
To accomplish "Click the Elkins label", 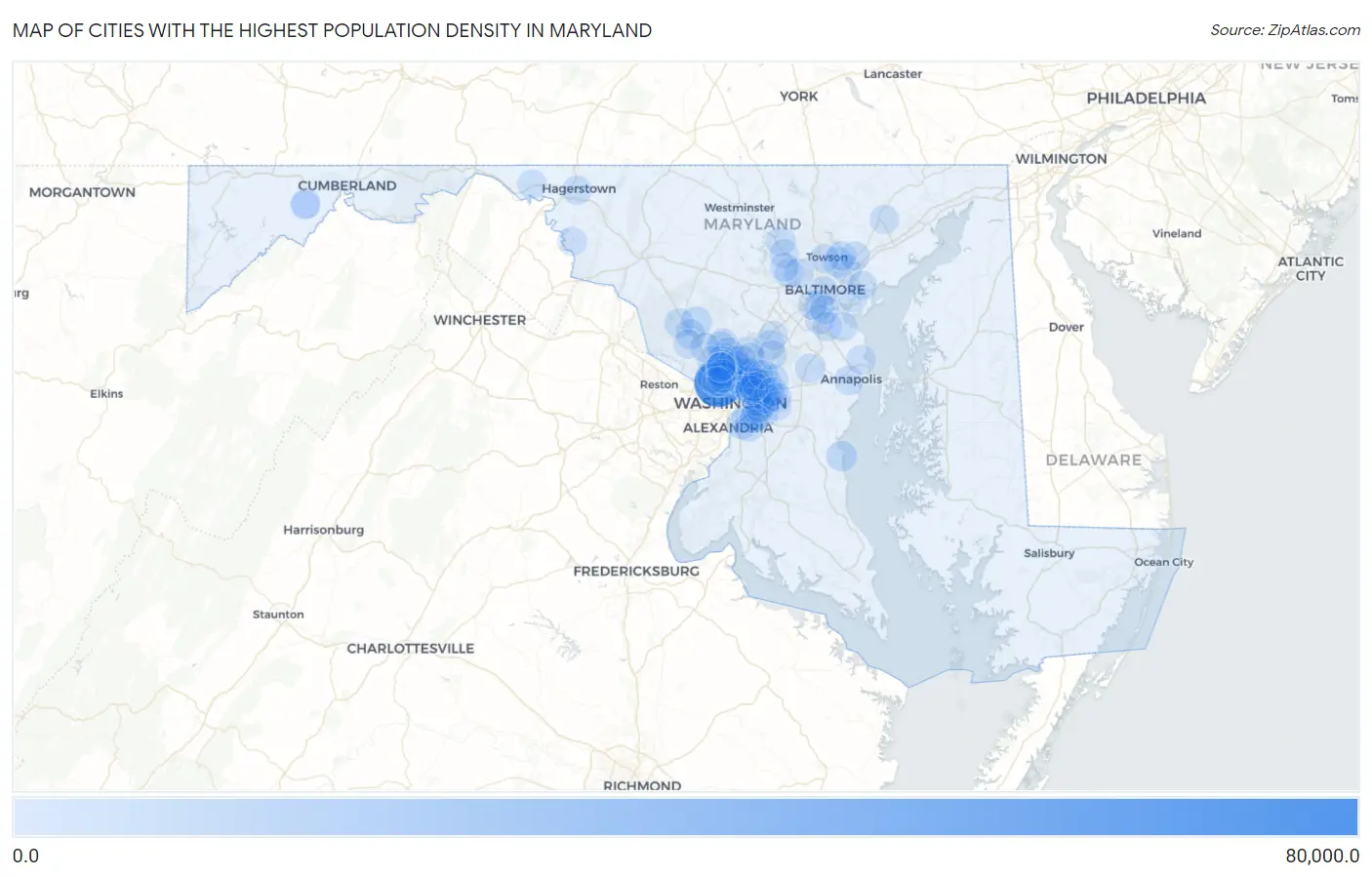I will point(106,394).
